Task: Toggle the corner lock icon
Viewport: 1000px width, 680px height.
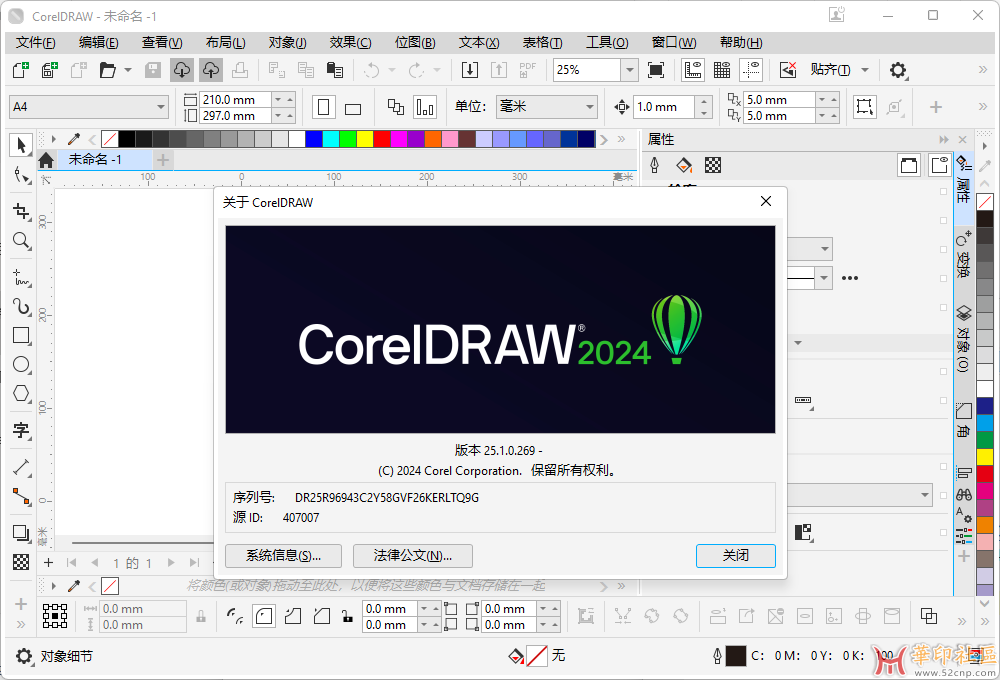Action: 347,616
